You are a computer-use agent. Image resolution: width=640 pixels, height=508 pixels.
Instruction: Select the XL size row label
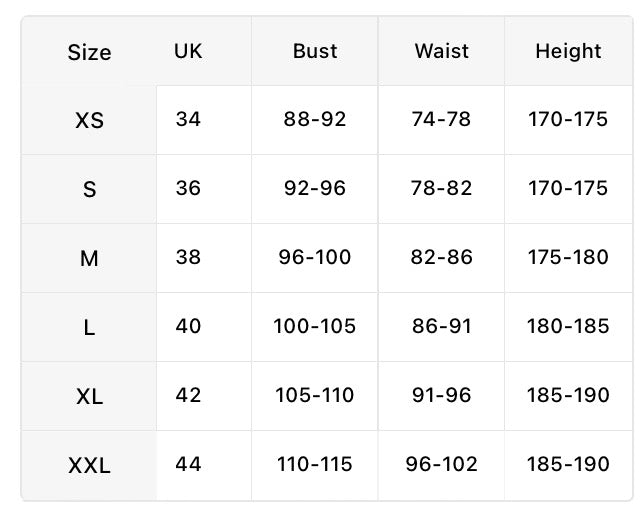pos(89,396)
